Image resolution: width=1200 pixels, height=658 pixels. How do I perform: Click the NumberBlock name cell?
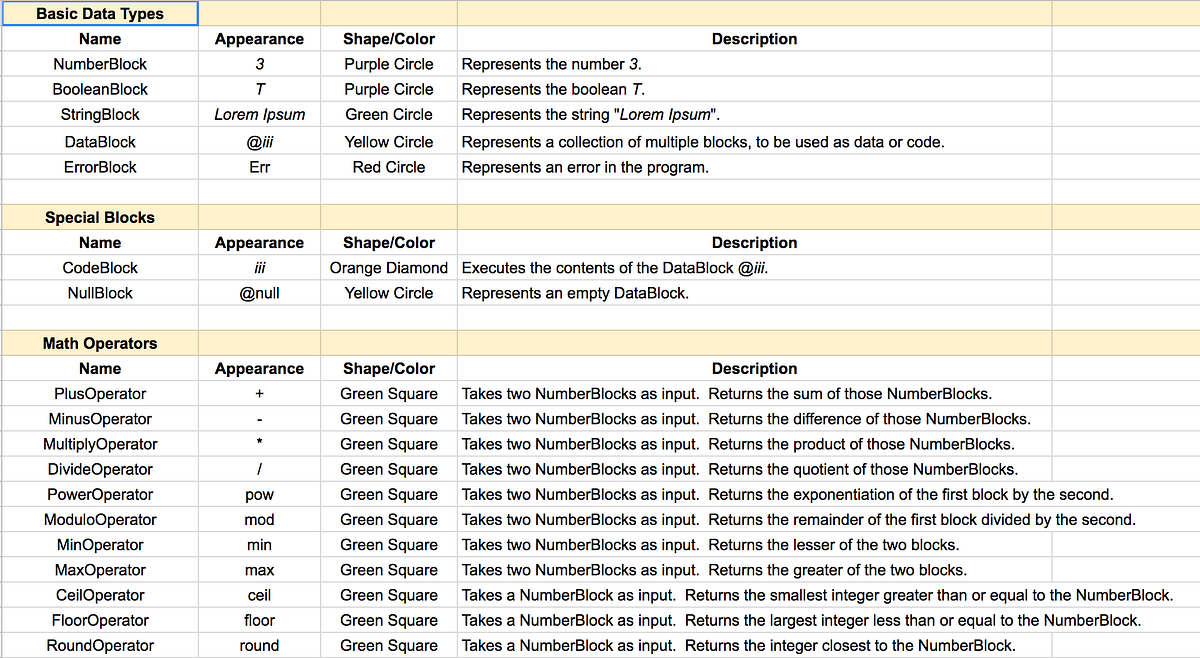tap(99, 63)
